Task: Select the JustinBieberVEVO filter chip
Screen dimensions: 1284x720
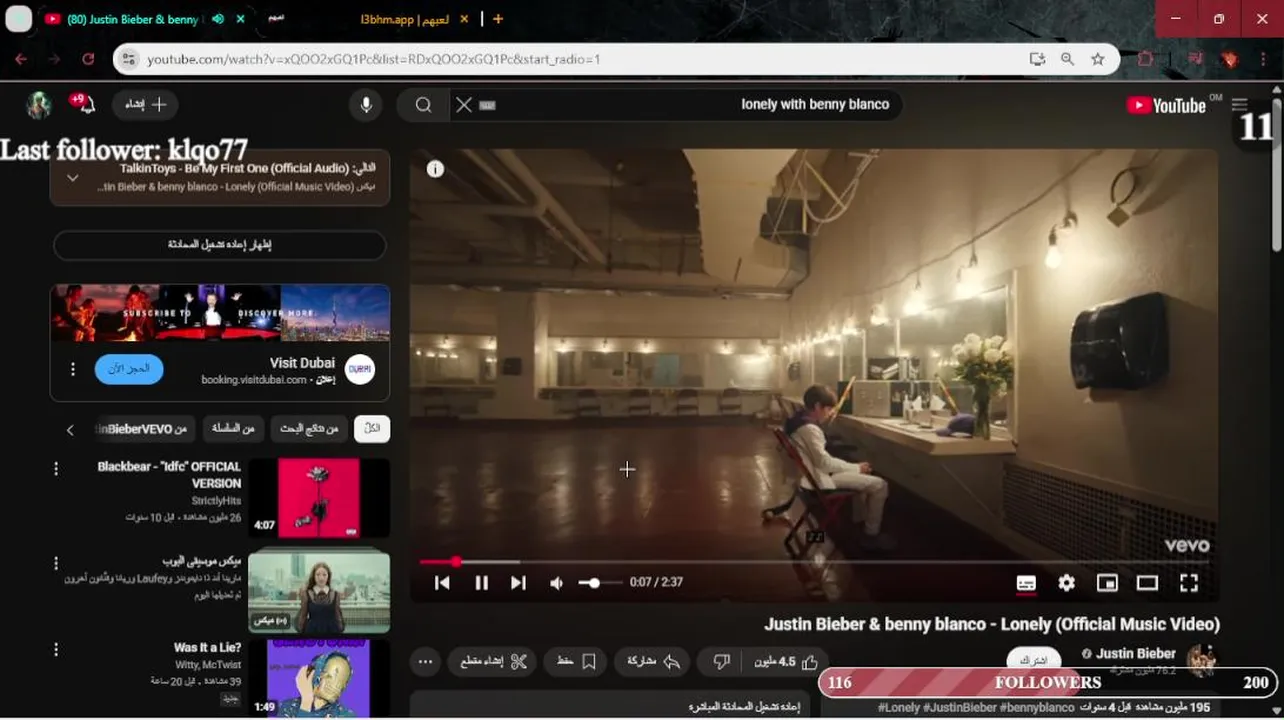Action: pos(143,429)
